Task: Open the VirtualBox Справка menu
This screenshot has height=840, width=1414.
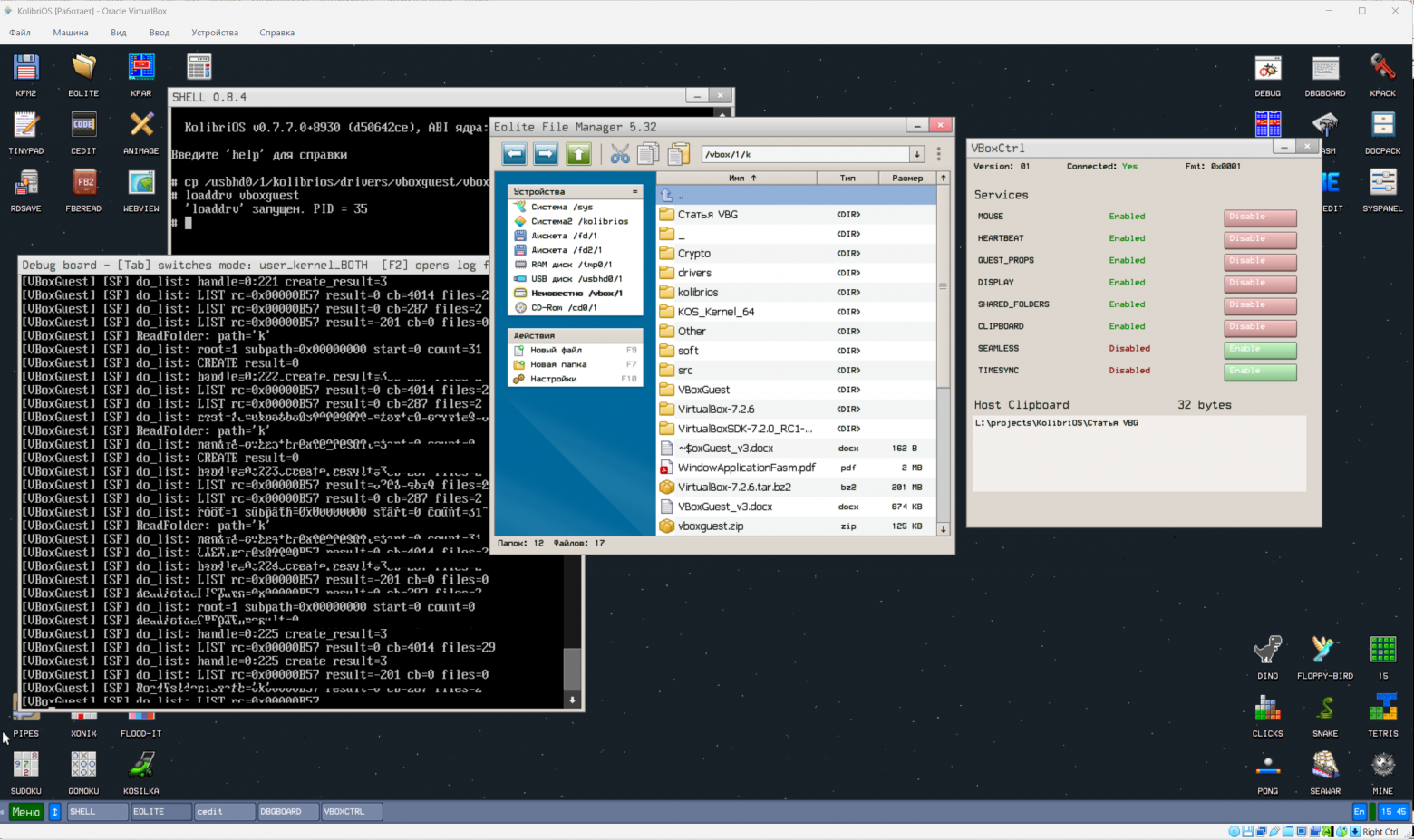Action: [x=276, y=33]
